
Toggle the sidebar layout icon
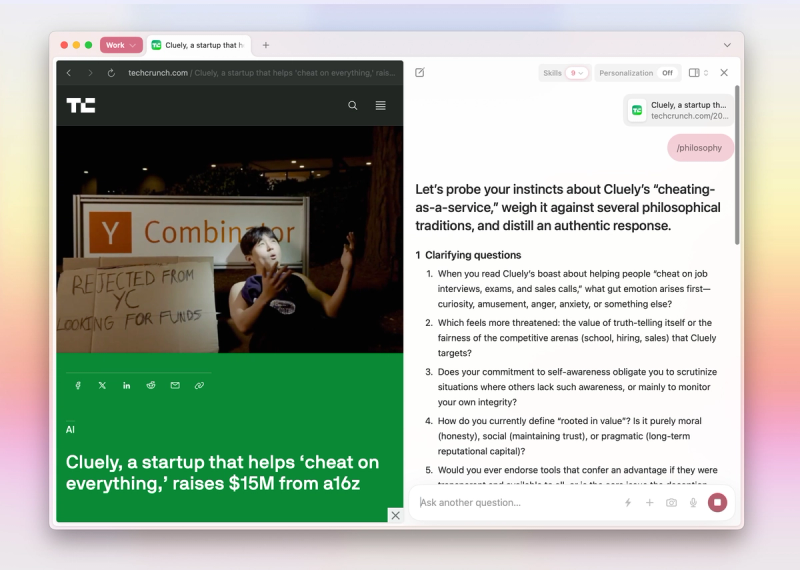pos(694,72)
